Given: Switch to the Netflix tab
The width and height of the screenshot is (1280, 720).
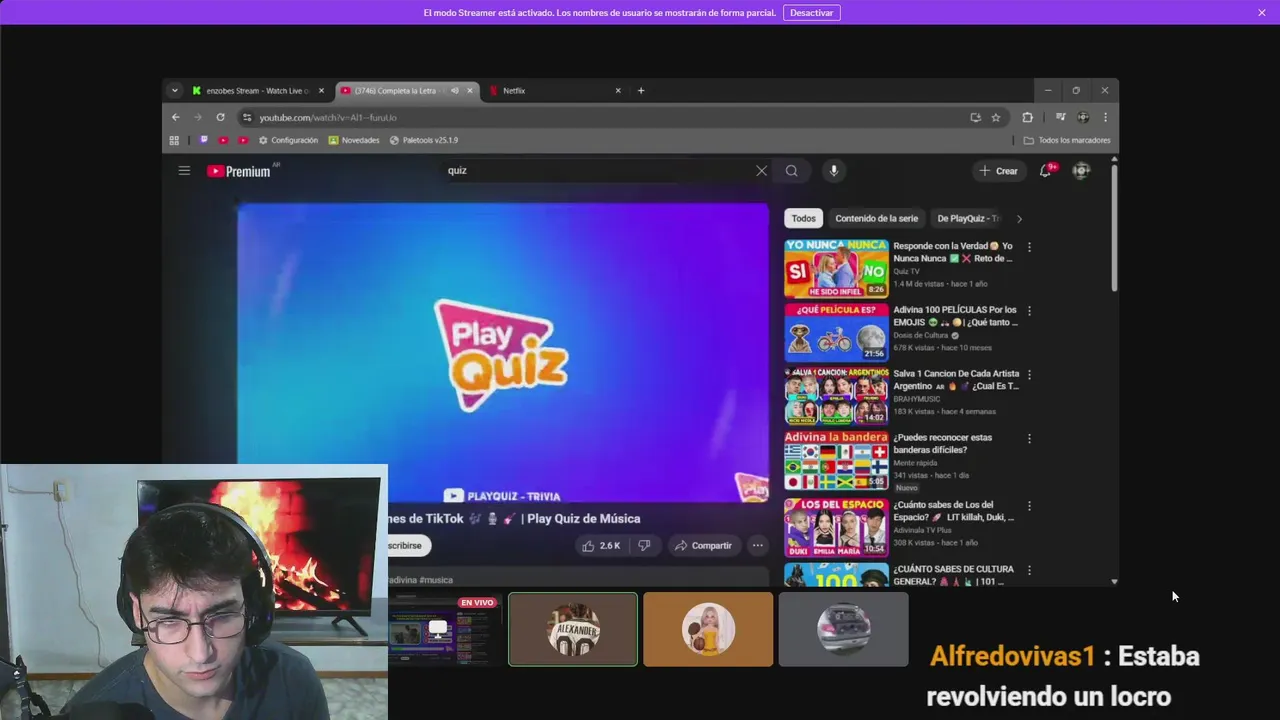Looking at the screenshot, I should coord(555,90).
